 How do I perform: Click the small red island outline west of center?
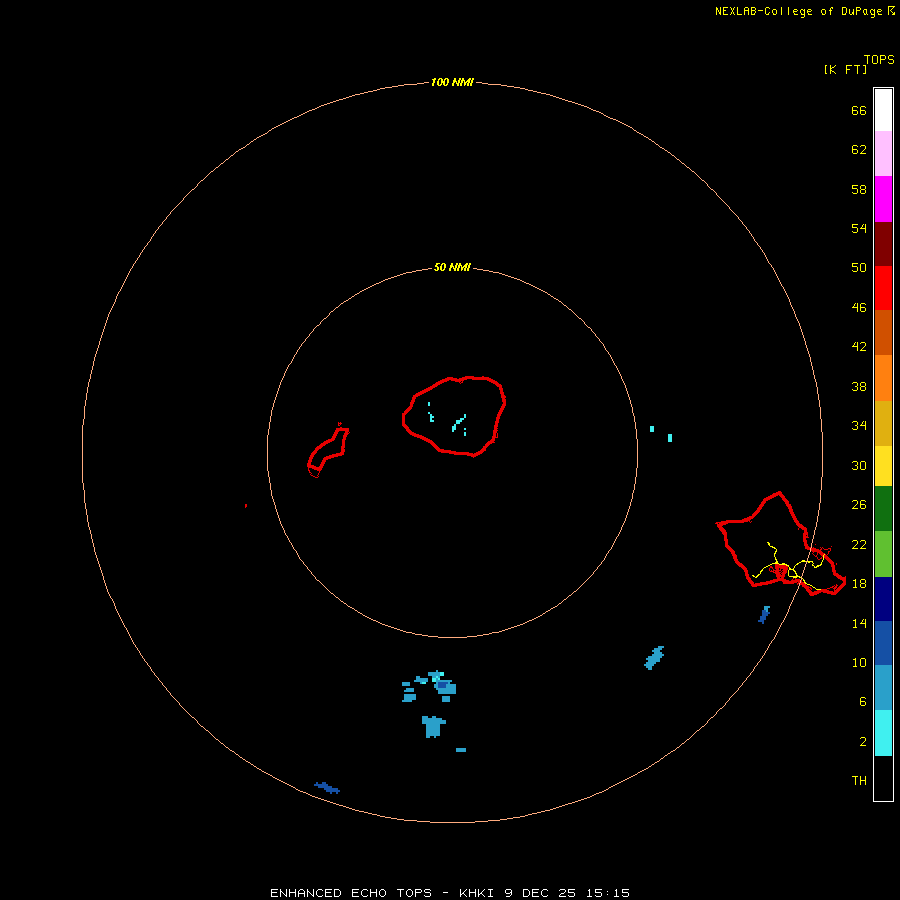[328, 450]
